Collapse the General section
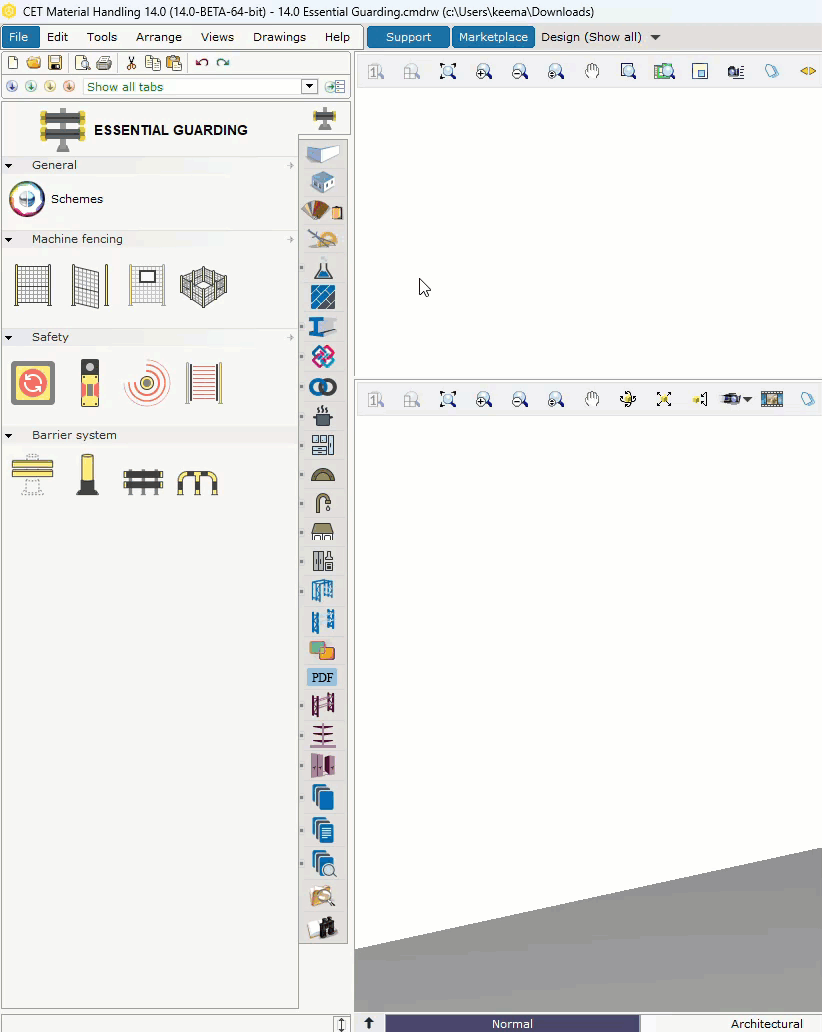 point(9,166)
